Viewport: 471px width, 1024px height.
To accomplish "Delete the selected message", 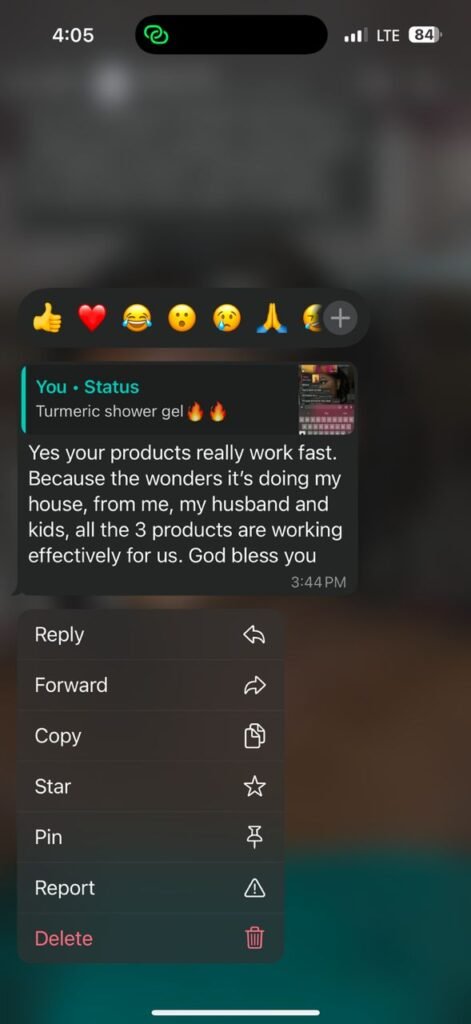I will coord(151,938).
